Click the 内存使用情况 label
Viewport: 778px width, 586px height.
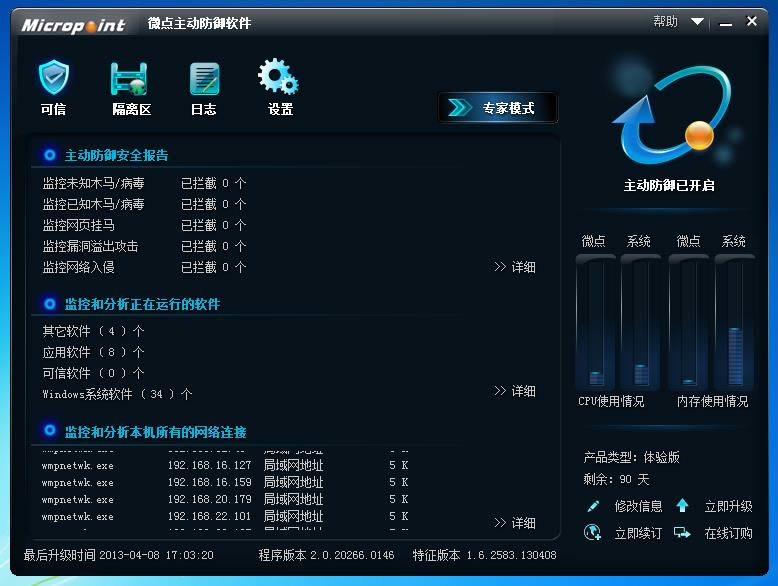pyautogui.click(x=713, y=401)
